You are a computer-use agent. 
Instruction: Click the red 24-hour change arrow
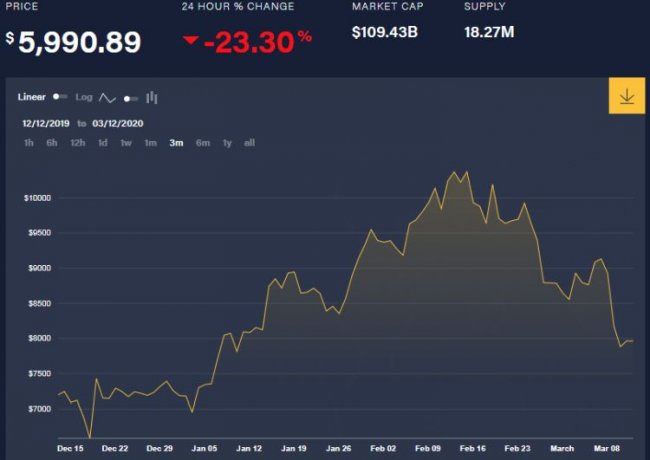(190, 41)
